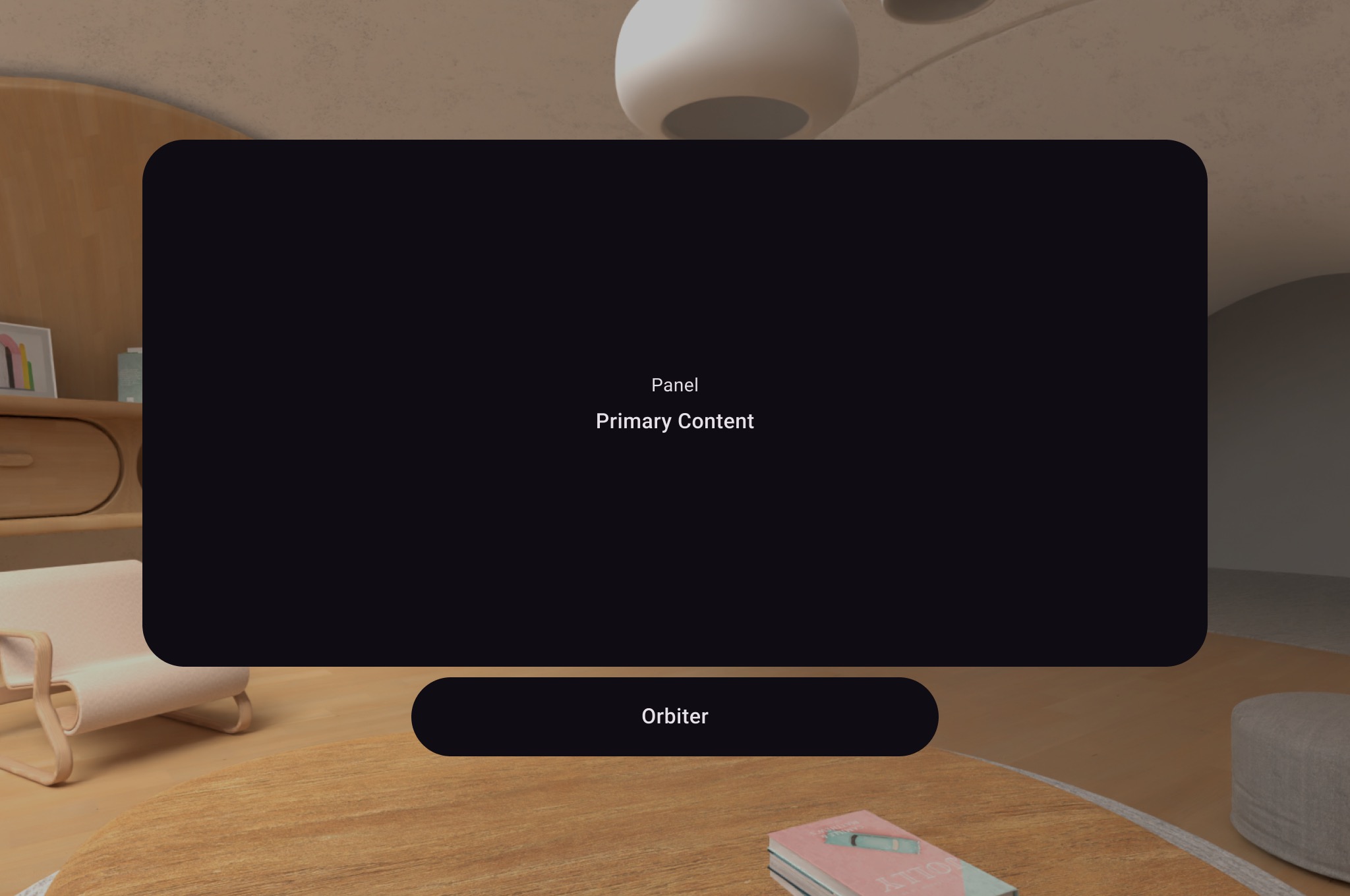1350x896 pixels.
Task: Click the Panel header label
Action: click(x=674, y=385)
